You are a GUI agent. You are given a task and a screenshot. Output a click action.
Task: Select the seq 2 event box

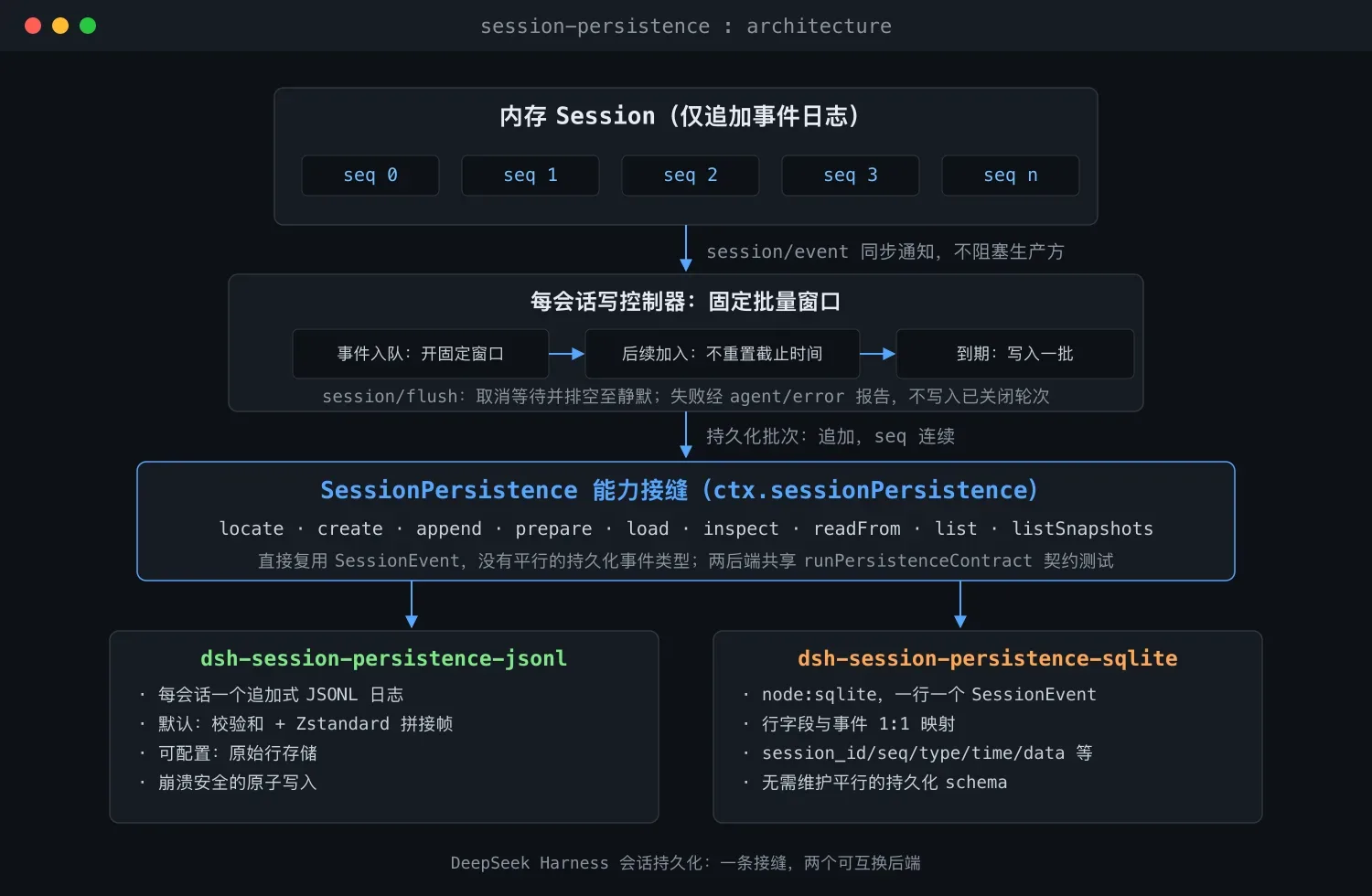click(691, 176)
